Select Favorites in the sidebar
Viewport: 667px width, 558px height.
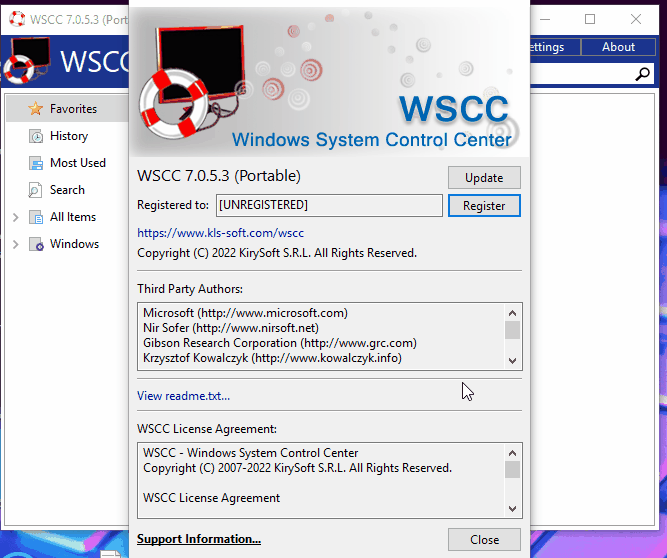pyautogui.click(x=73, y=109)
